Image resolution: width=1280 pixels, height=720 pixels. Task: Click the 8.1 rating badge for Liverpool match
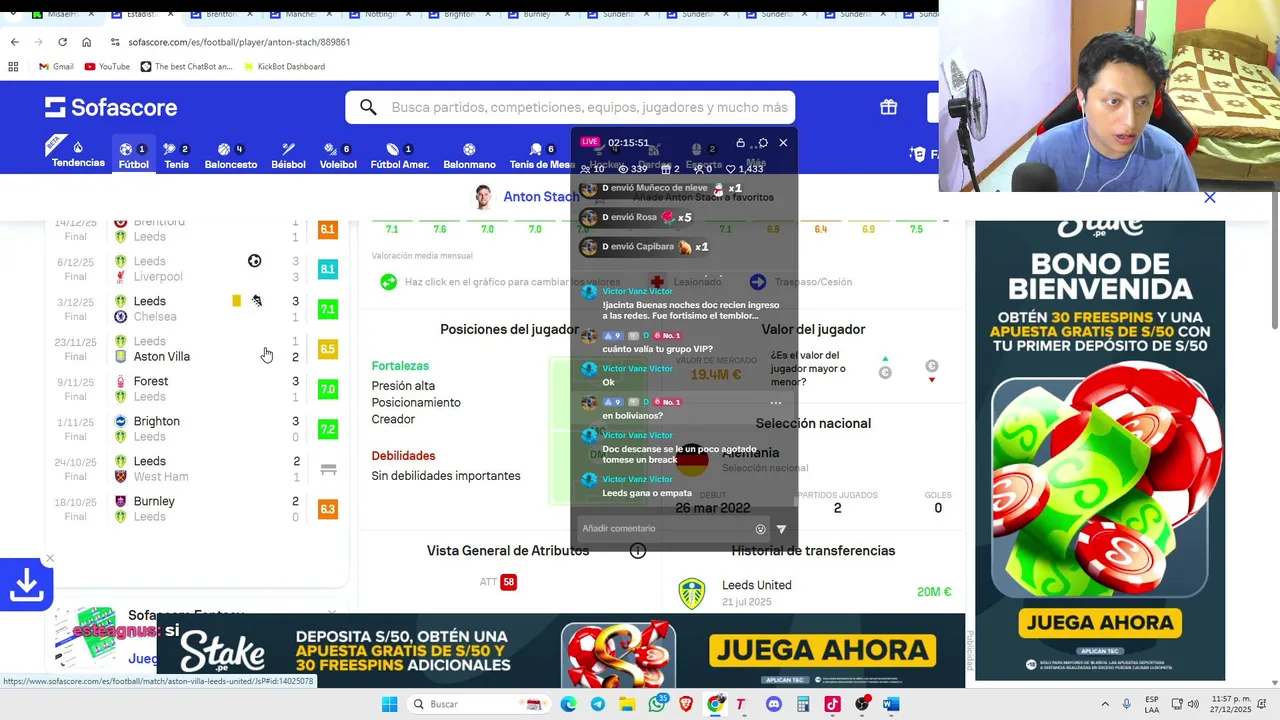point(327,269)
